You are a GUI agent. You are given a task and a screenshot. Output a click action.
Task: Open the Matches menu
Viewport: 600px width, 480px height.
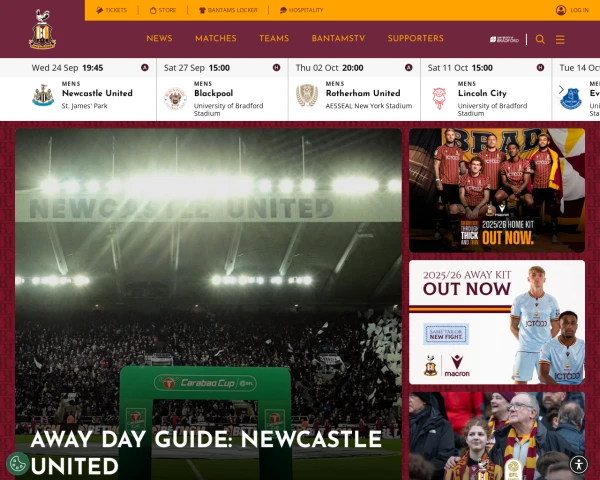[216, 39]
